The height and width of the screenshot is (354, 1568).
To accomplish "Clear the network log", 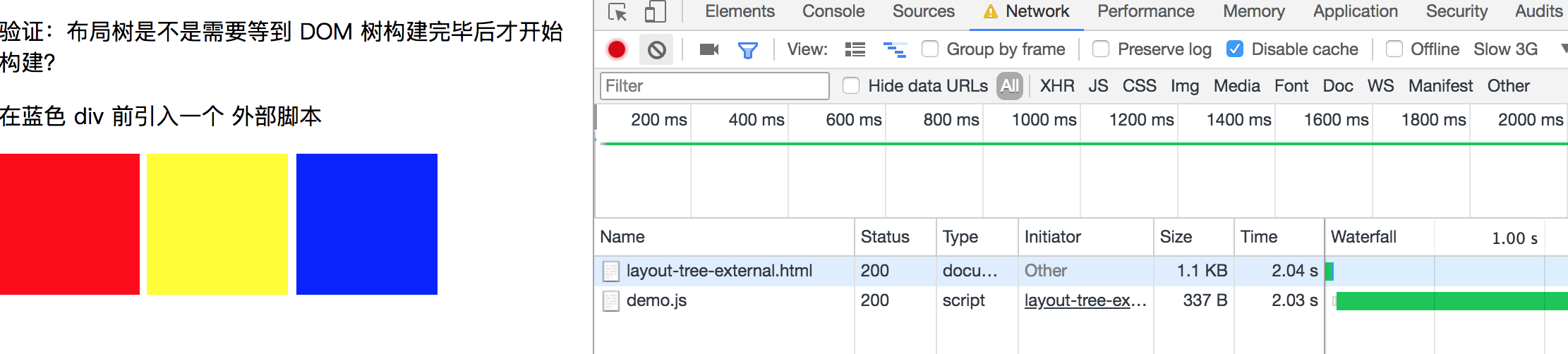I will (657, 50).
